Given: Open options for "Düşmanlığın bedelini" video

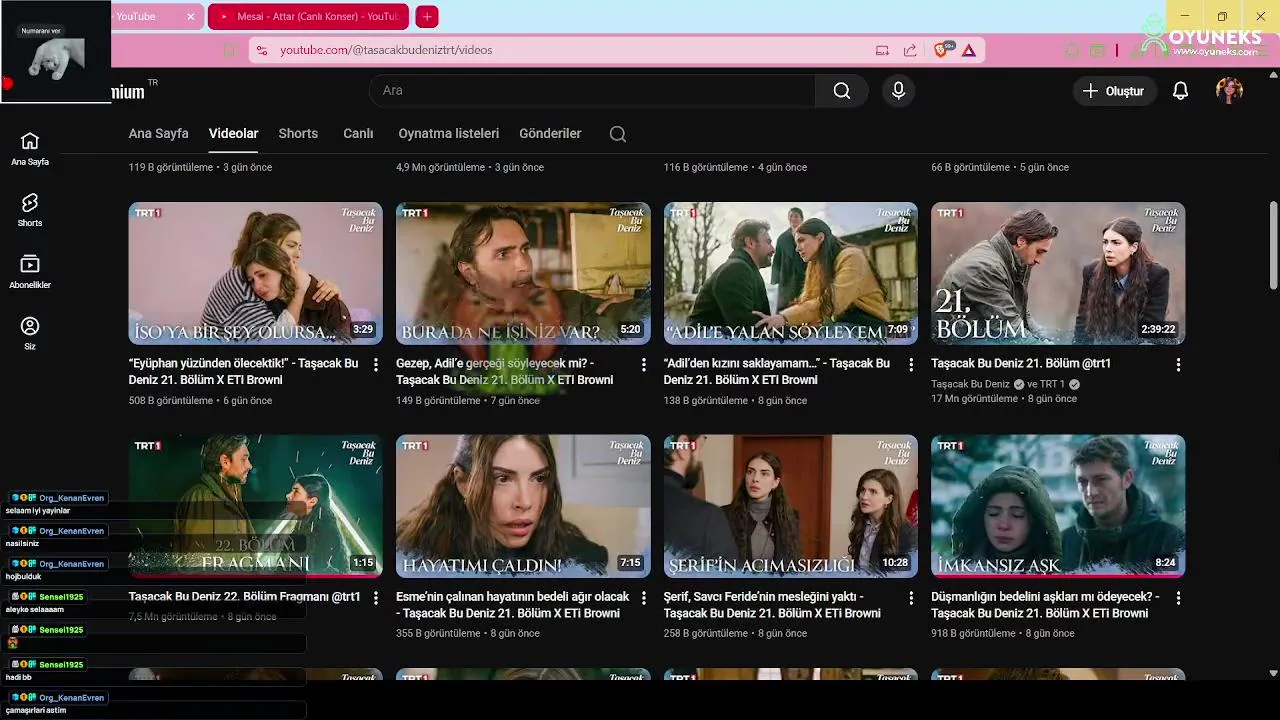Looking at the screenshot, I should 1178,598.
